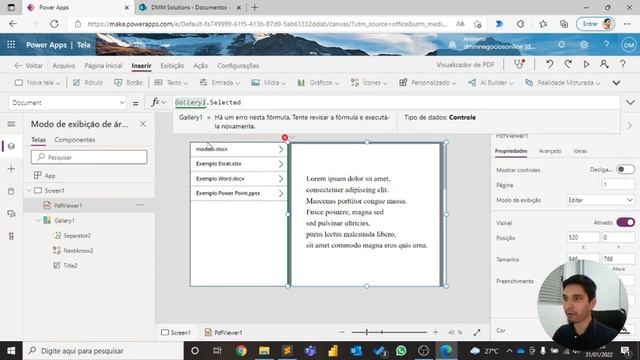The width and height of the screenshot is (640, 360).
Task: Click the Insert plus sidebar icon
Action: [x=11, y=169]
